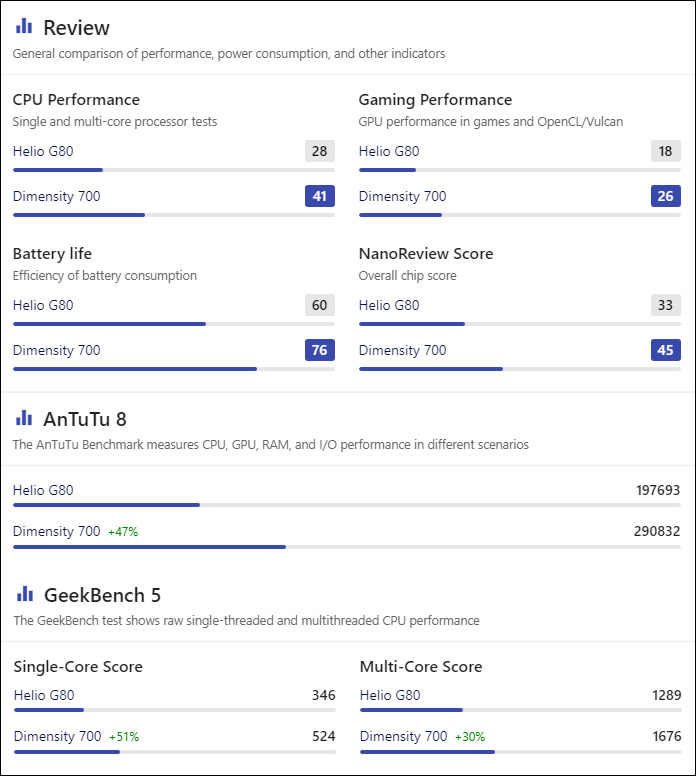Click the bar chart icon beside Review
696x776 pixels.
coord(24,26)
